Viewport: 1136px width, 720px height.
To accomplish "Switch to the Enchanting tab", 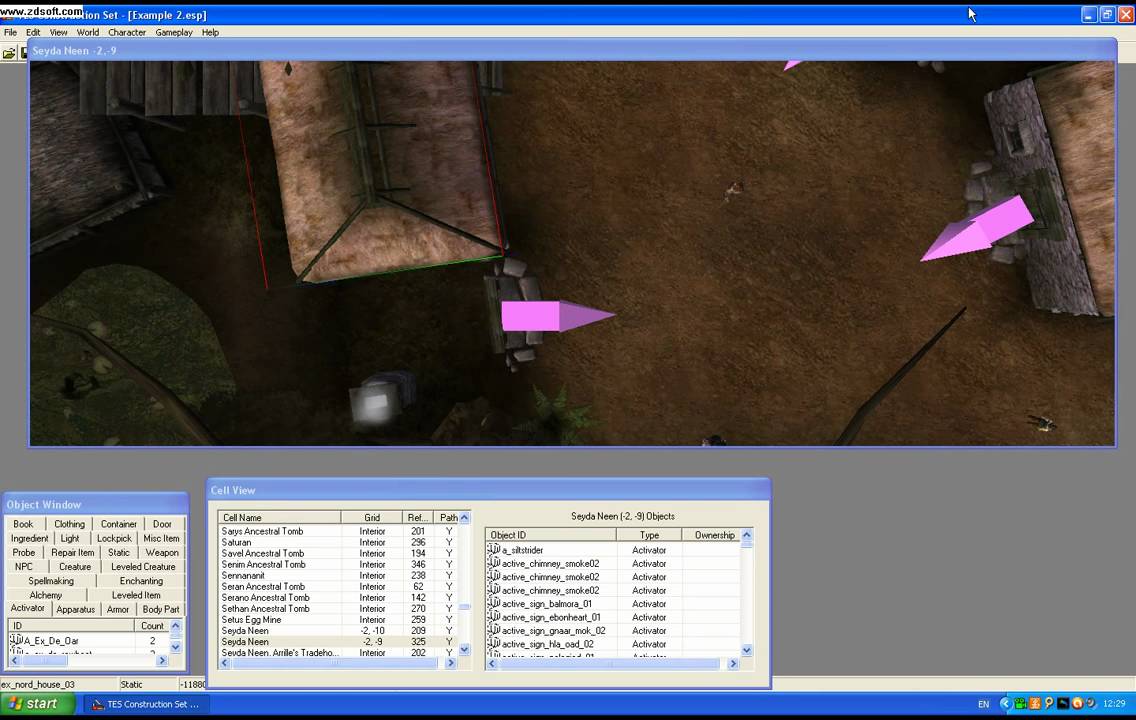I will tap(141, 581).
